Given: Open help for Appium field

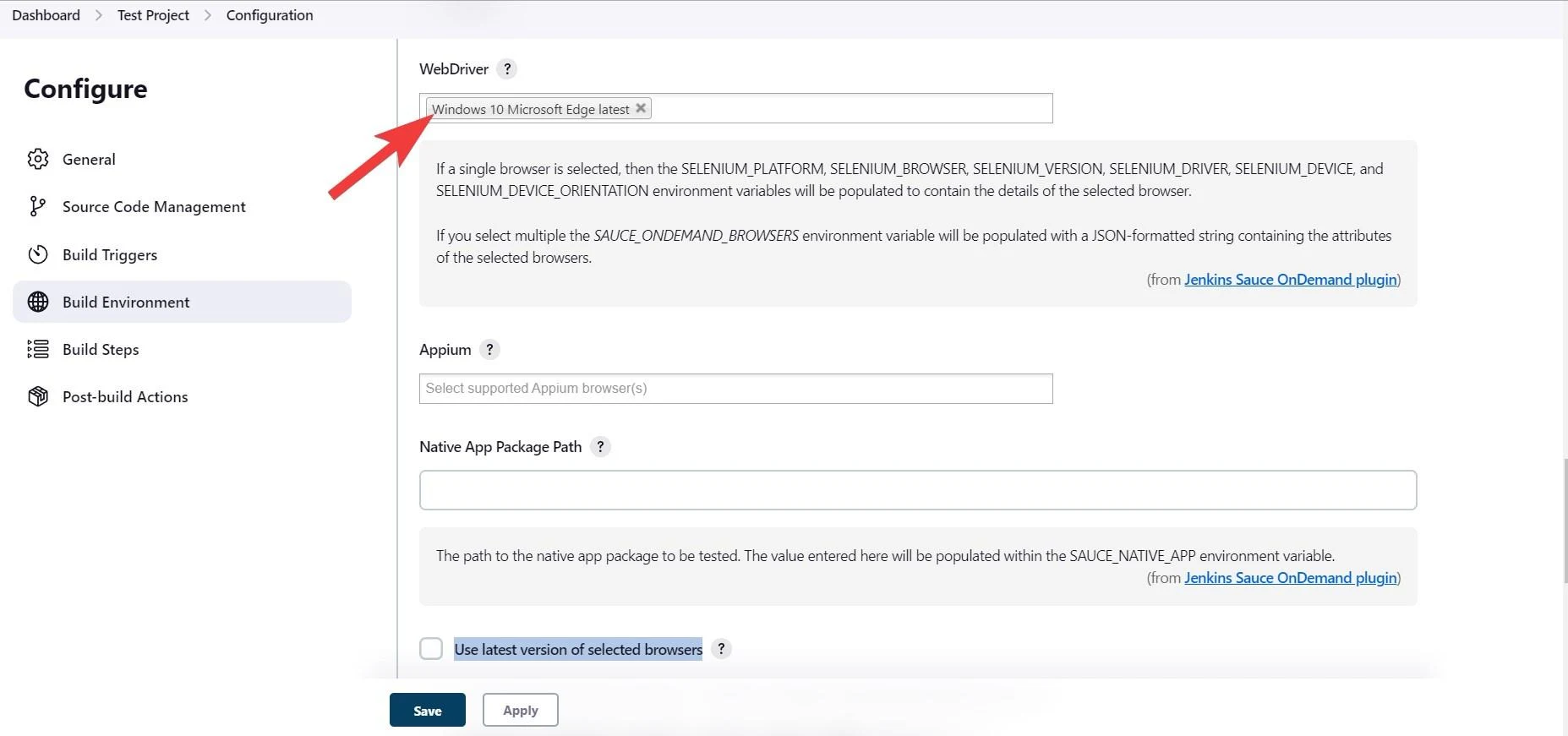Looking at the screenshot, I should 489,350.
